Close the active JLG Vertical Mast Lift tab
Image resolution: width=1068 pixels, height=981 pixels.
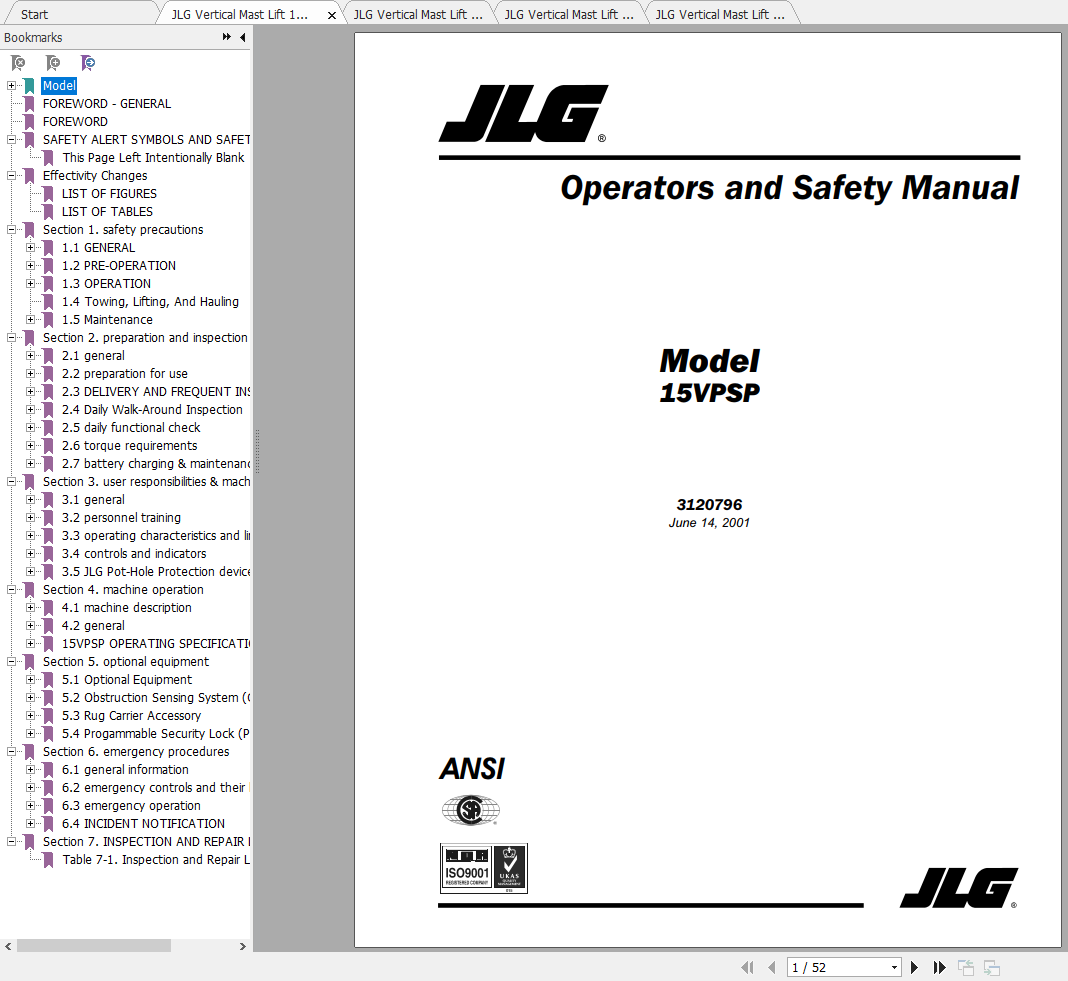[x=332, y=15]
